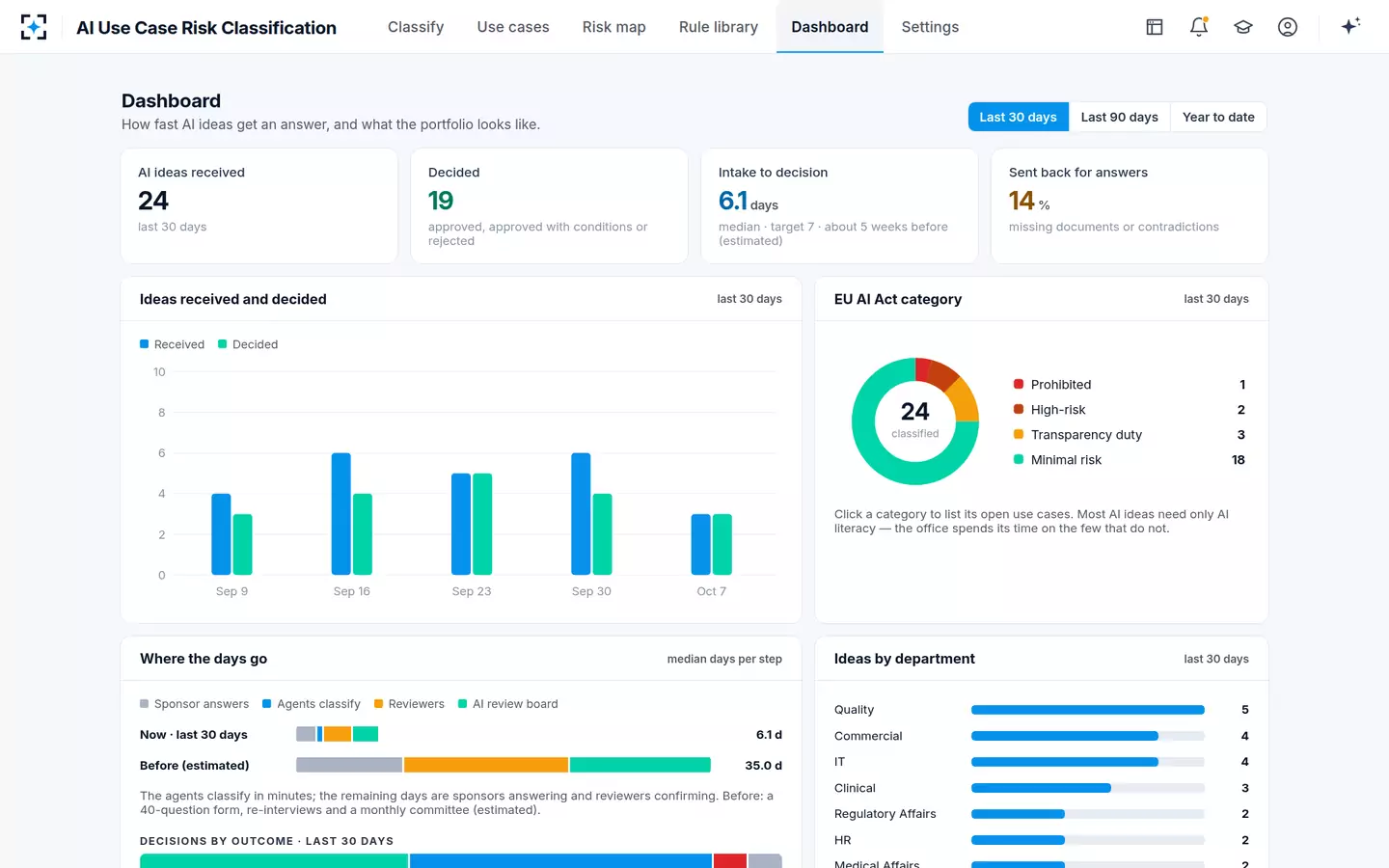1389x868 pixels.
Task: Open the Decided metric card
Action: (550, 205)
